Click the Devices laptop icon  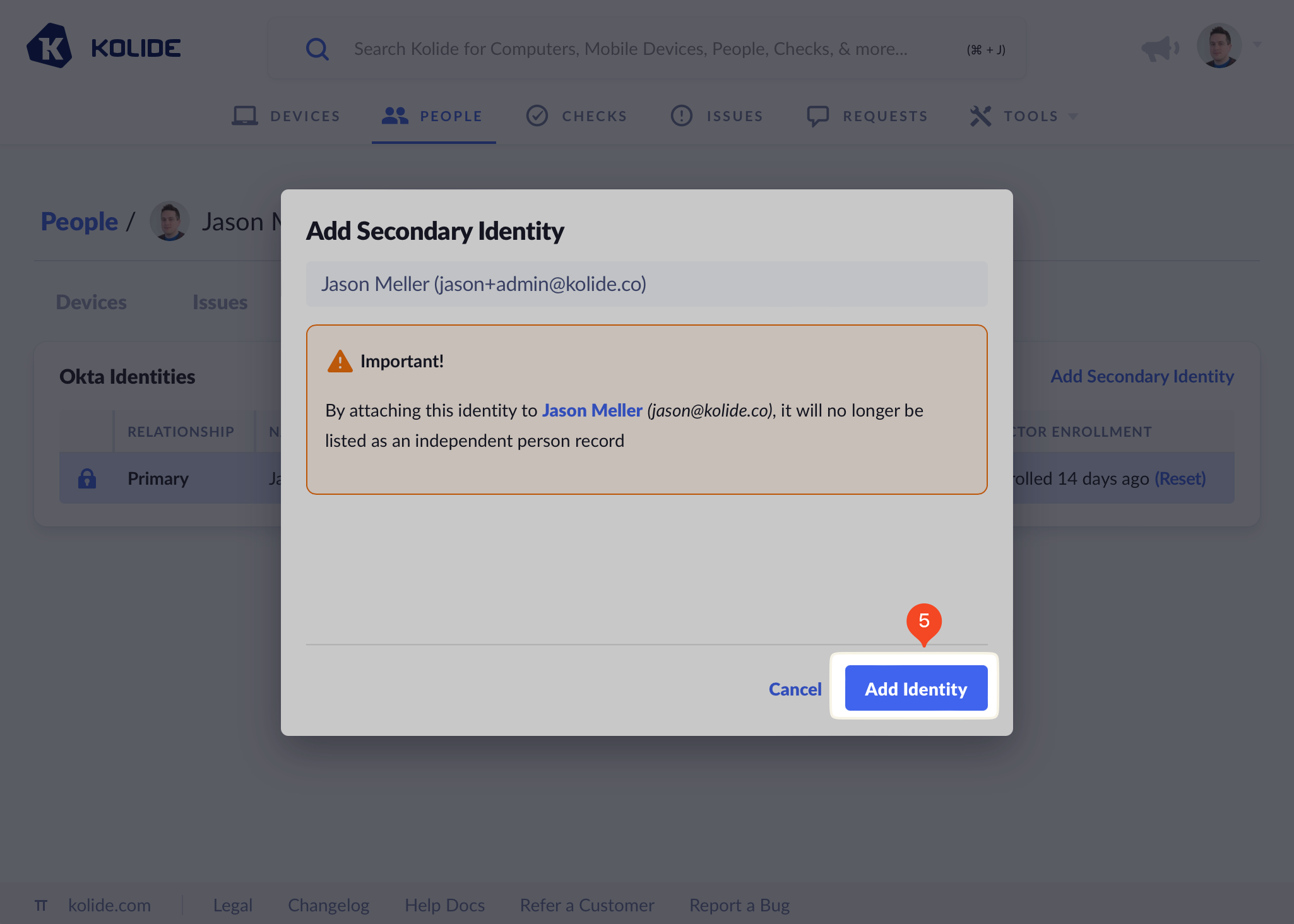tap(244, 116)
